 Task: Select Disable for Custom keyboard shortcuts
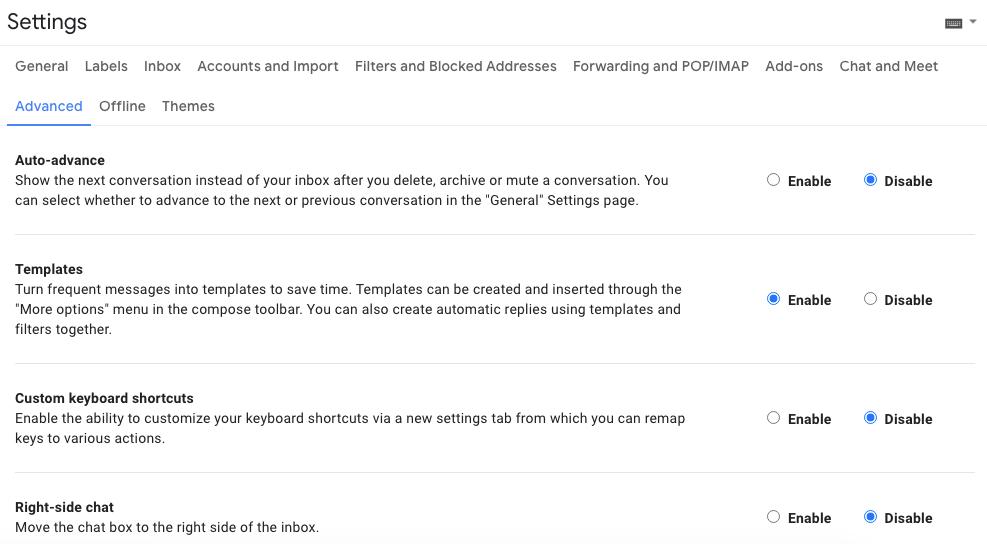tap(870, 418)
